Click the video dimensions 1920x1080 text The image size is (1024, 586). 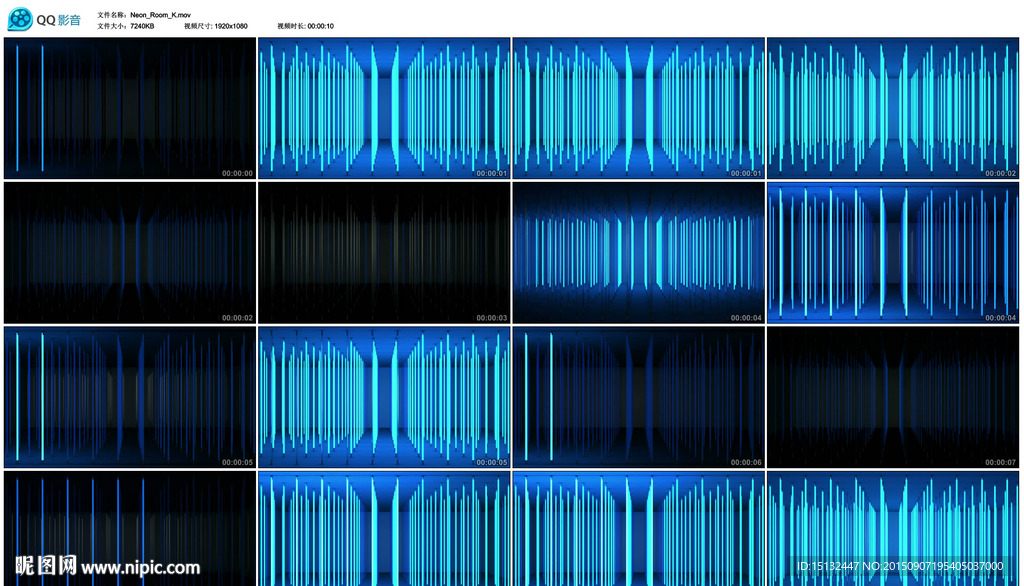coord(231,26)
